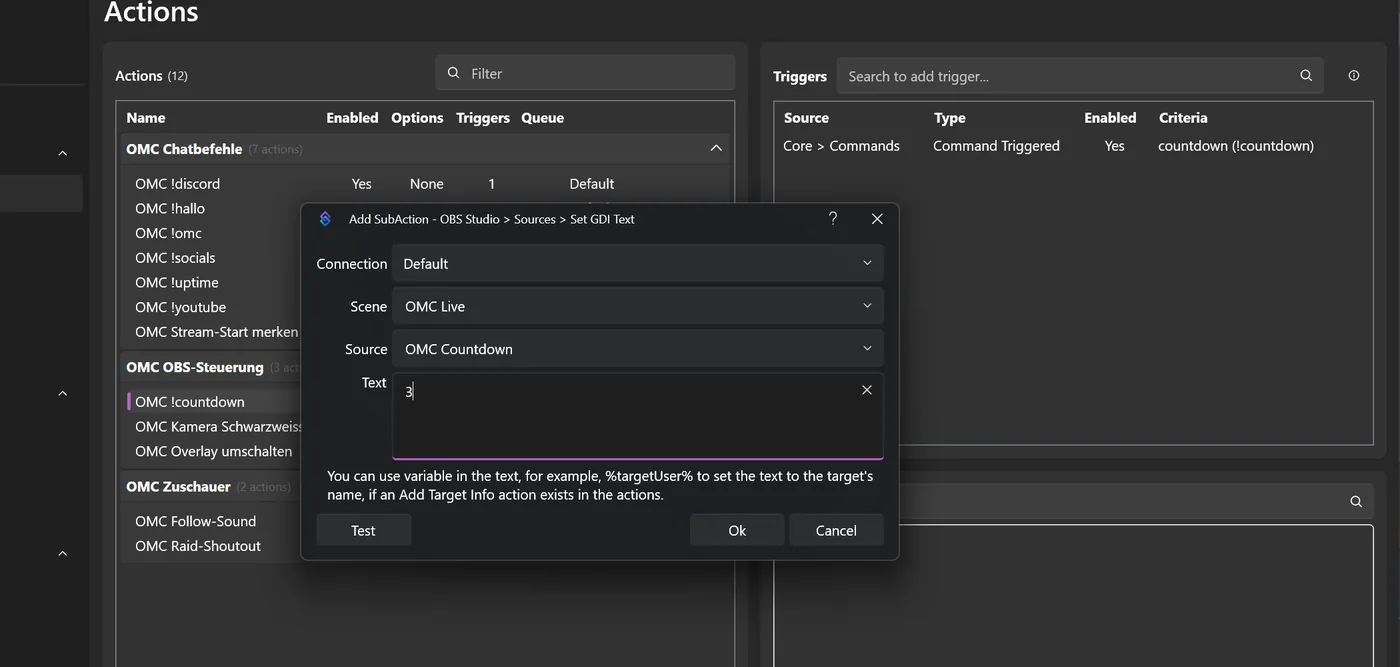Screen dimensions: 1400x667
Task: Select the OMC !youtube action
Action: tap(181, 307)
